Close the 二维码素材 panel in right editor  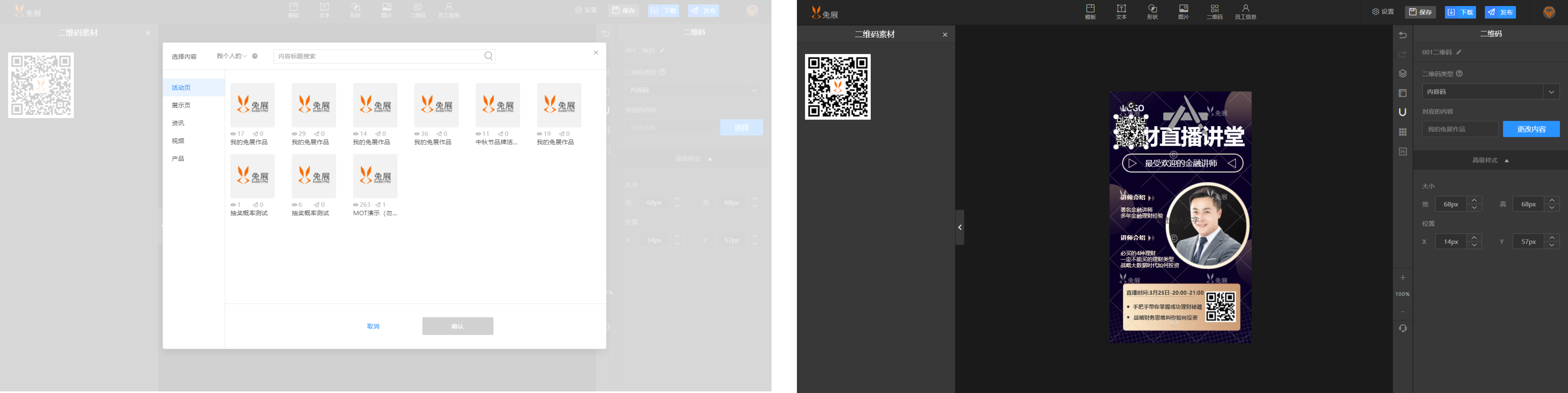coord(945,35)
